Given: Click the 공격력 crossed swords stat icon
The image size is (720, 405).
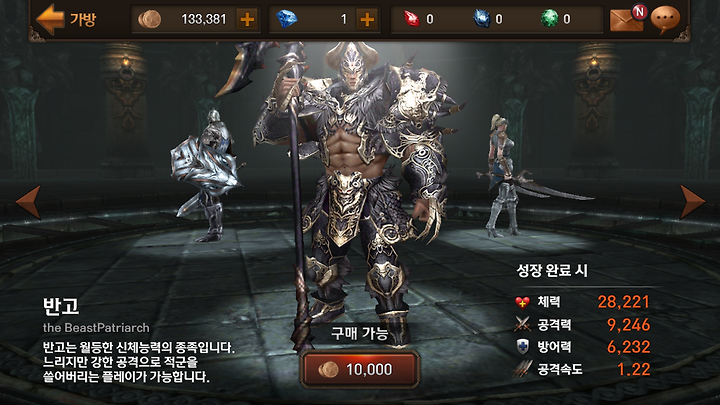Looking at the screenshot, I should 522,324.
